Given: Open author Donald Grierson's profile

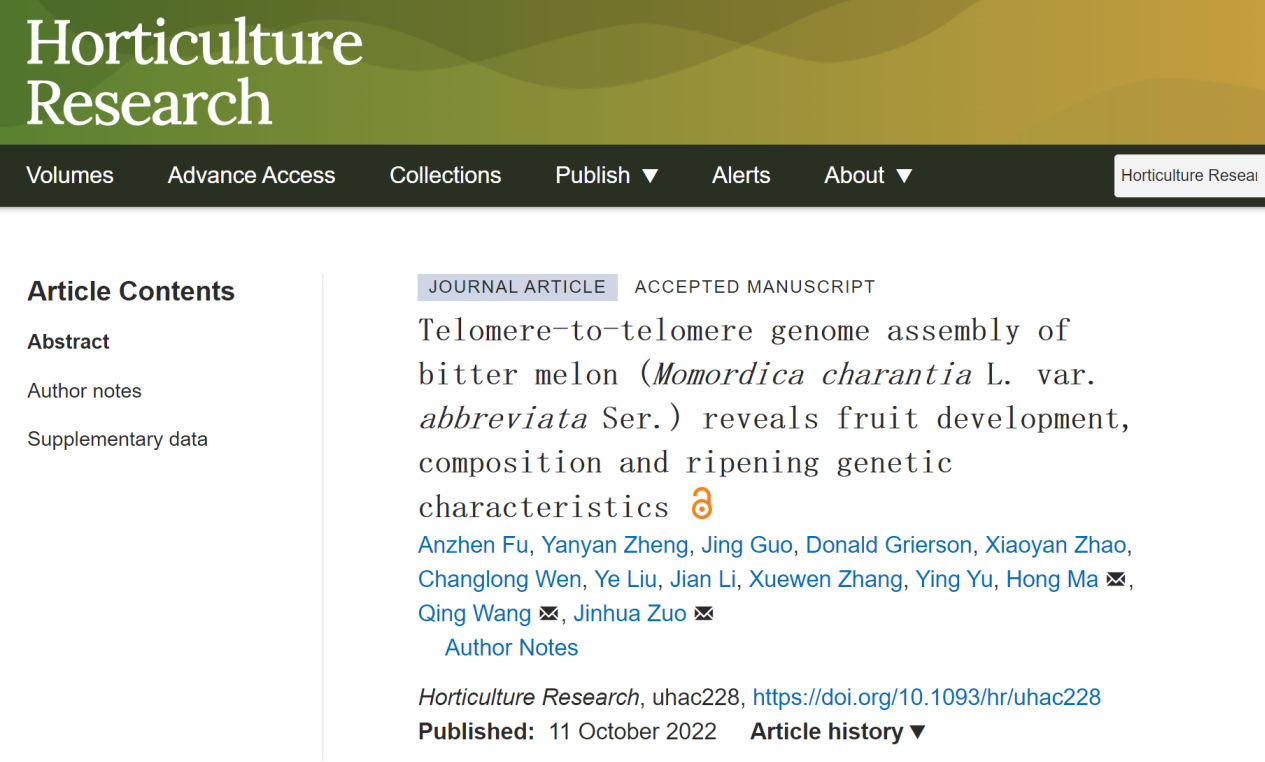Looking at the screenshot, I should 888,545.
